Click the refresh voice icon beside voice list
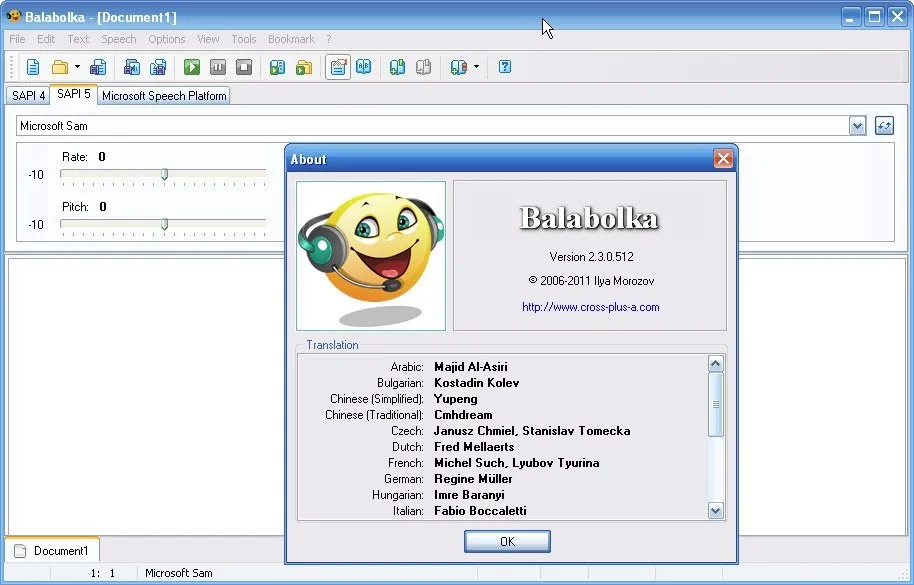The image size is (914, 585). click(884, 126)
